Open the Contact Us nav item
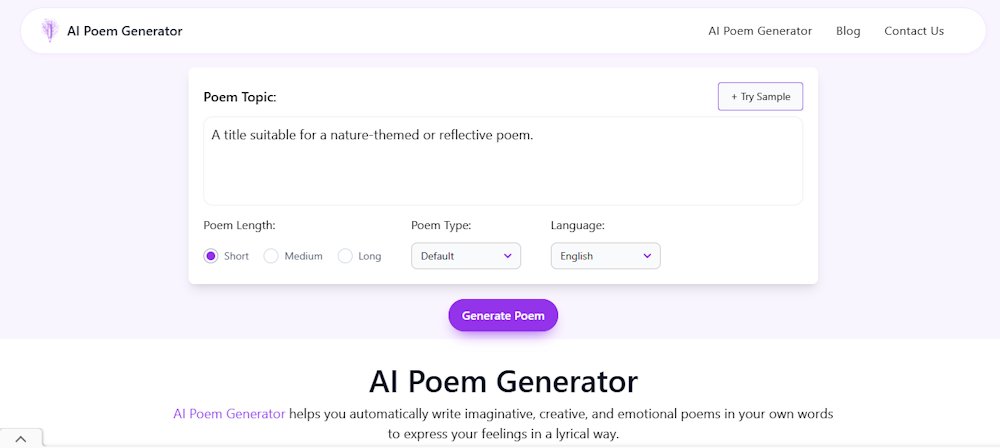 pos(914,31)
